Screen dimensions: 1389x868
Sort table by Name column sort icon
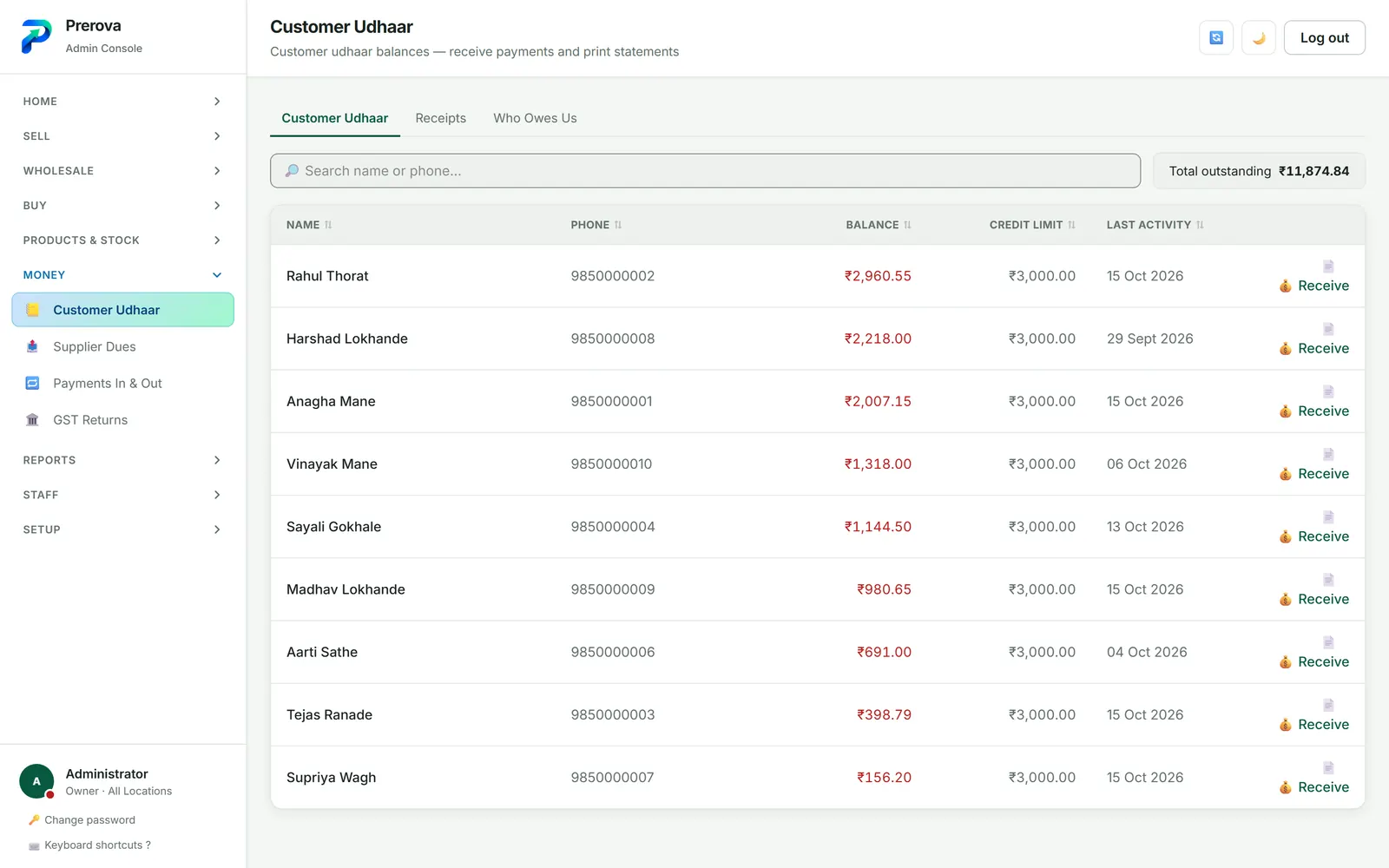pyautogui.click(x=328, y=225)
